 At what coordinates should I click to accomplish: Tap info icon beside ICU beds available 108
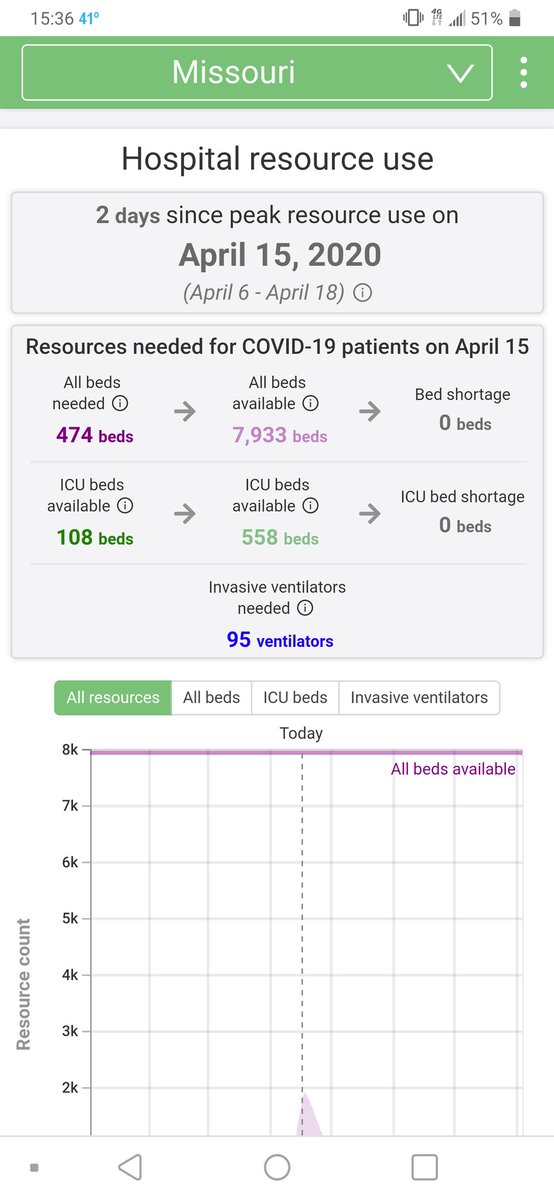tap(125, 506)
